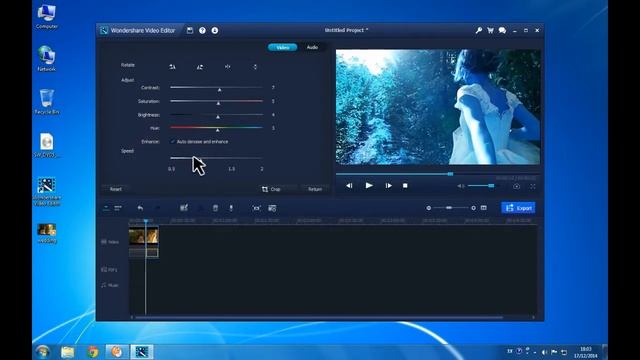
Task: Play the preview video
Action: coord(369,185)
